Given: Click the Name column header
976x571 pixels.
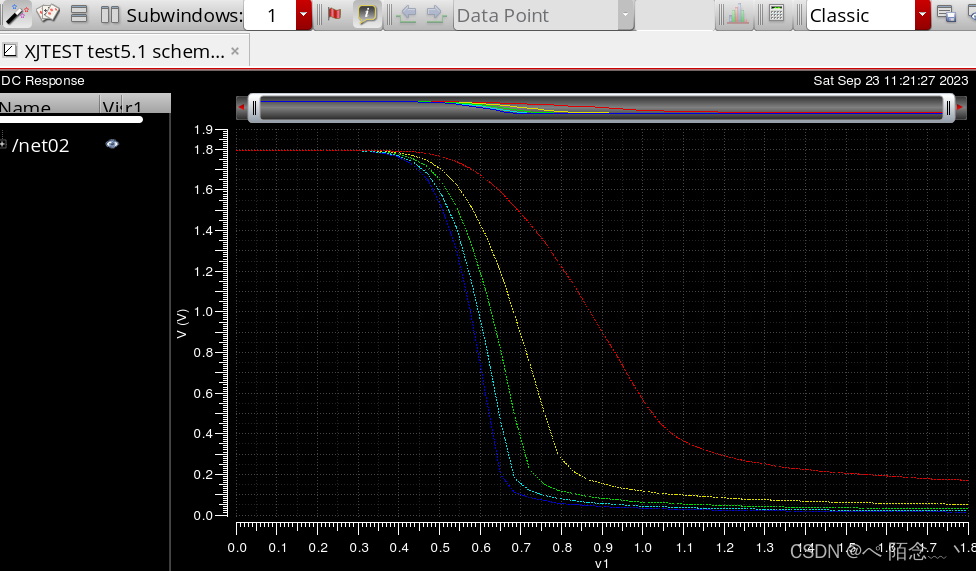Looking at the screenshot, I should click(x=50, y=104).
